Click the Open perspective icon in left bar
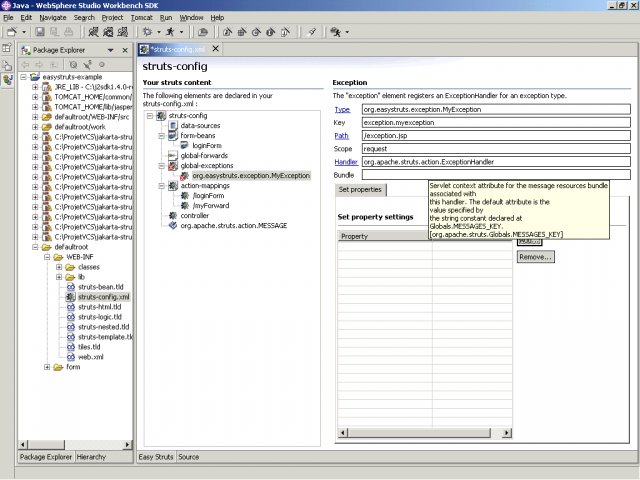 pos(7,48)
